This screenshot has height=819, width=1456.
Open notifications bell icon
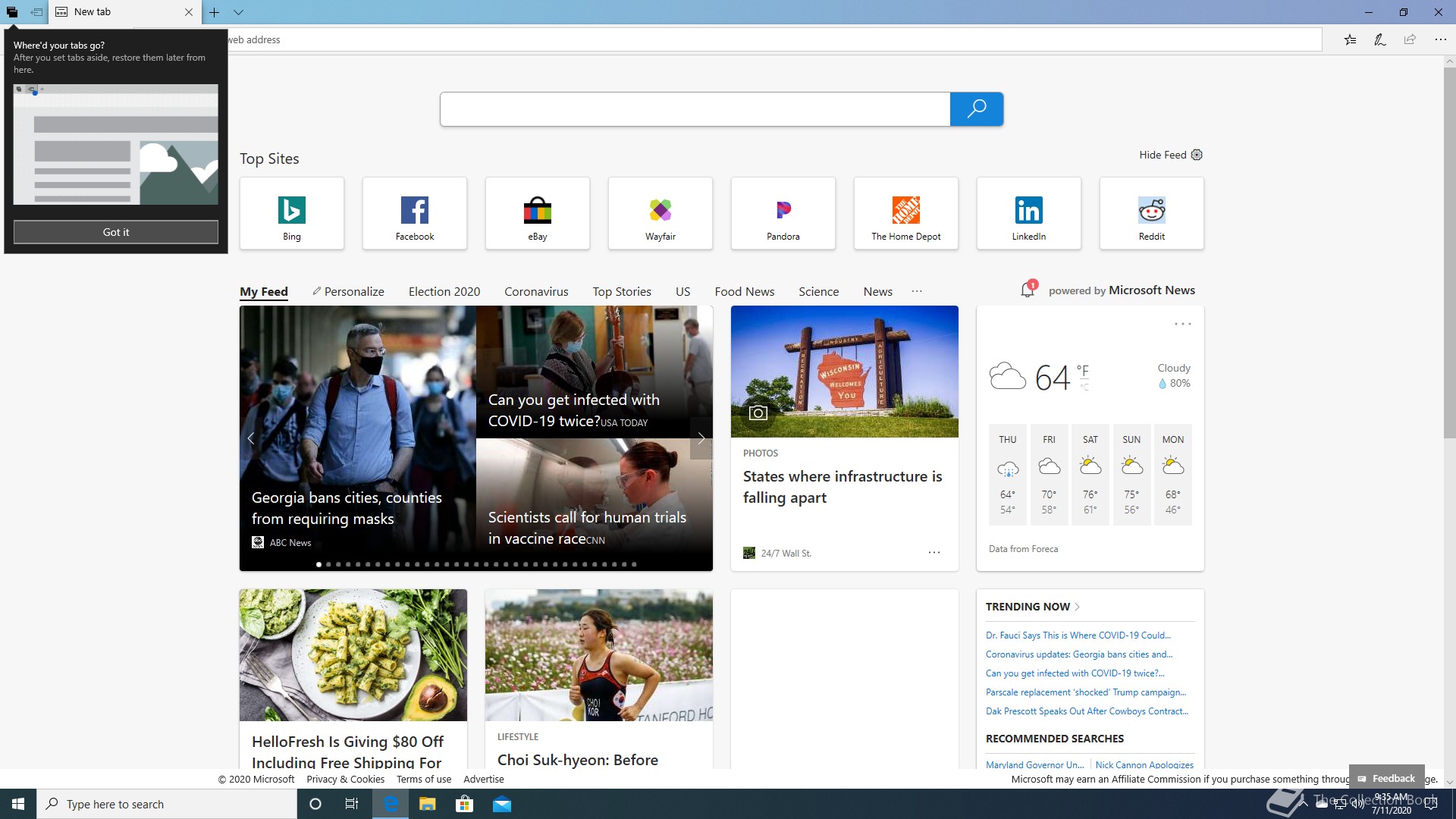pyautogui.click(x=1028, y=289)
